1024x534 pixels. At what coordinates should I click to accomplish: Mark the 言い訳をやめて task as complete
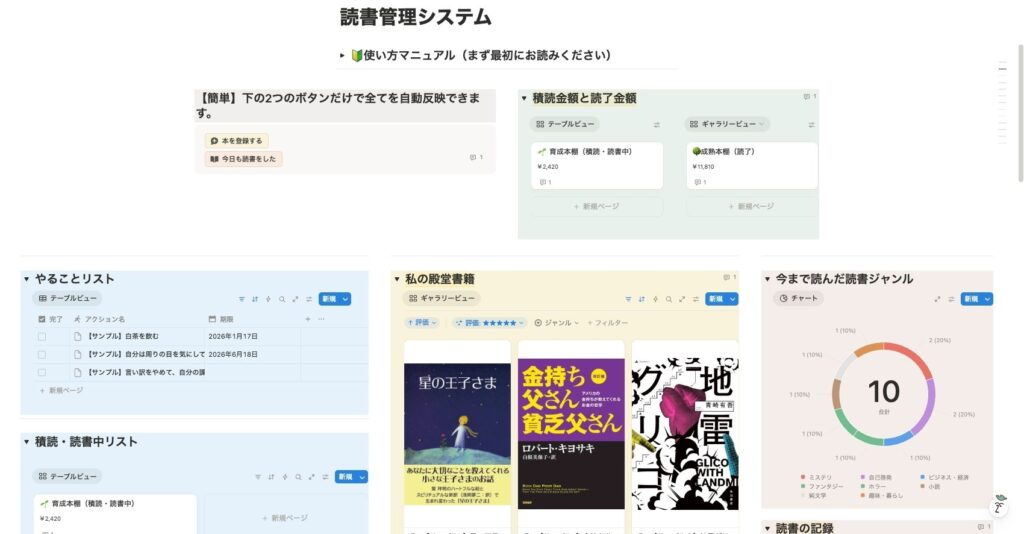coord(42,372)
